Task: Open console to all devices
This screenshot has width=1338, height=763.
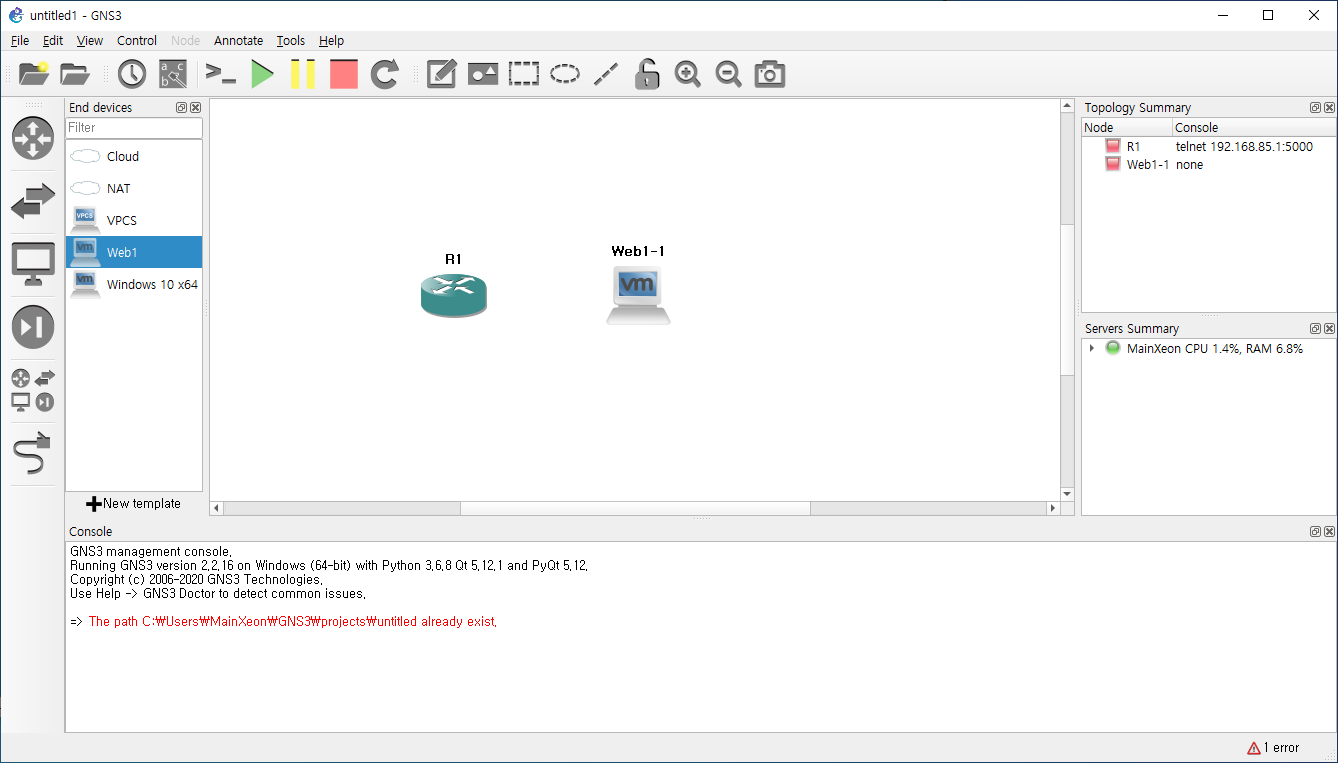Action: [220, 74]
